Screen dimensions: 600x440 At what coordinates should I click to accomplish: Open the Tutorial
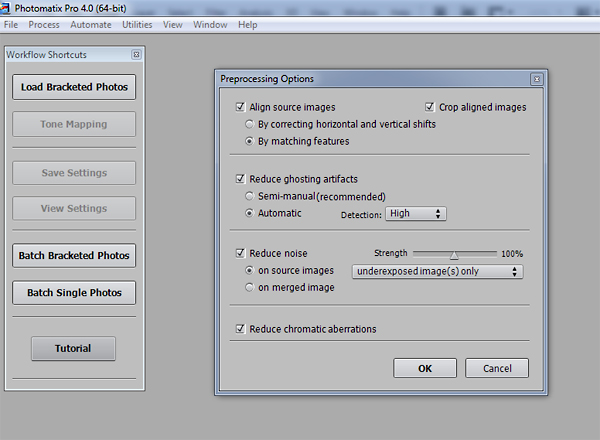coord(73,349)
